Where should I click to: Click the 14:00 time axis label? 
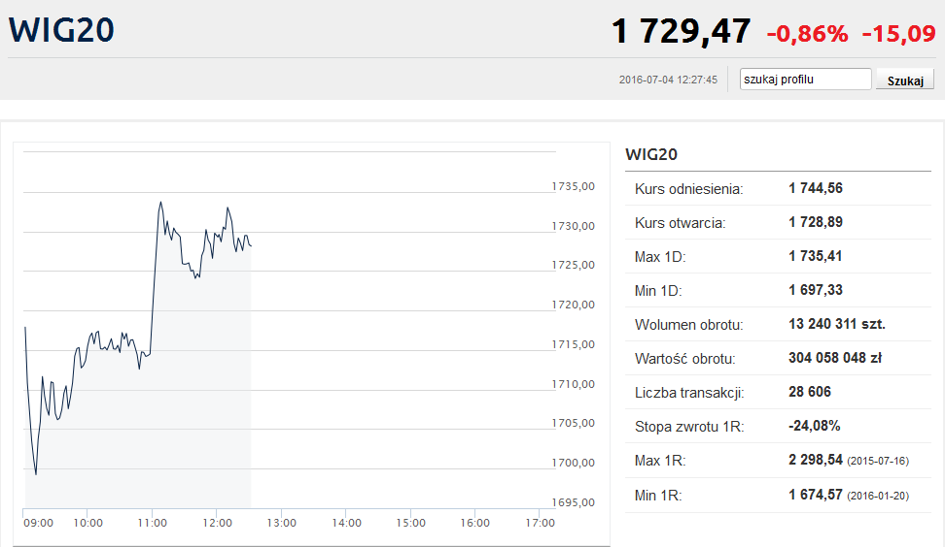click(x=347, y=523)
